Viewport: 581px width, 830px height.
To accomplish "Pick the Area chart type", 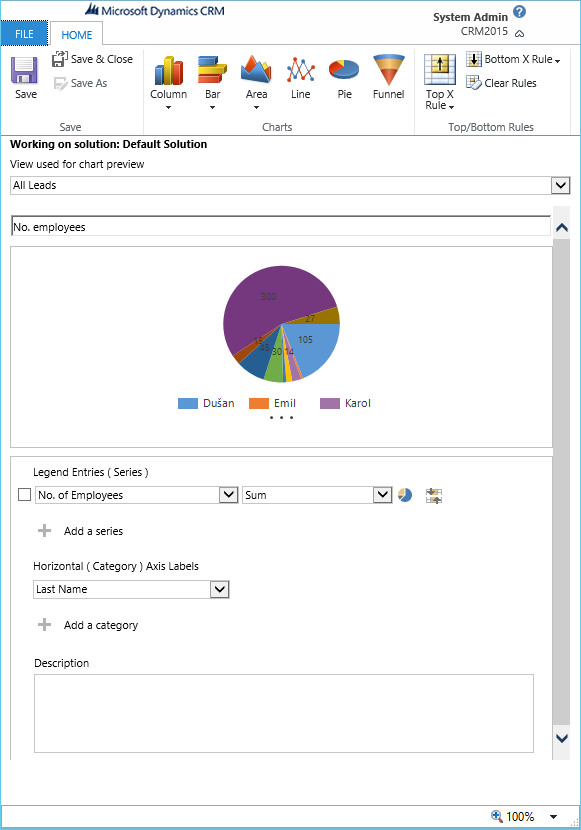I will pos(256,69).
